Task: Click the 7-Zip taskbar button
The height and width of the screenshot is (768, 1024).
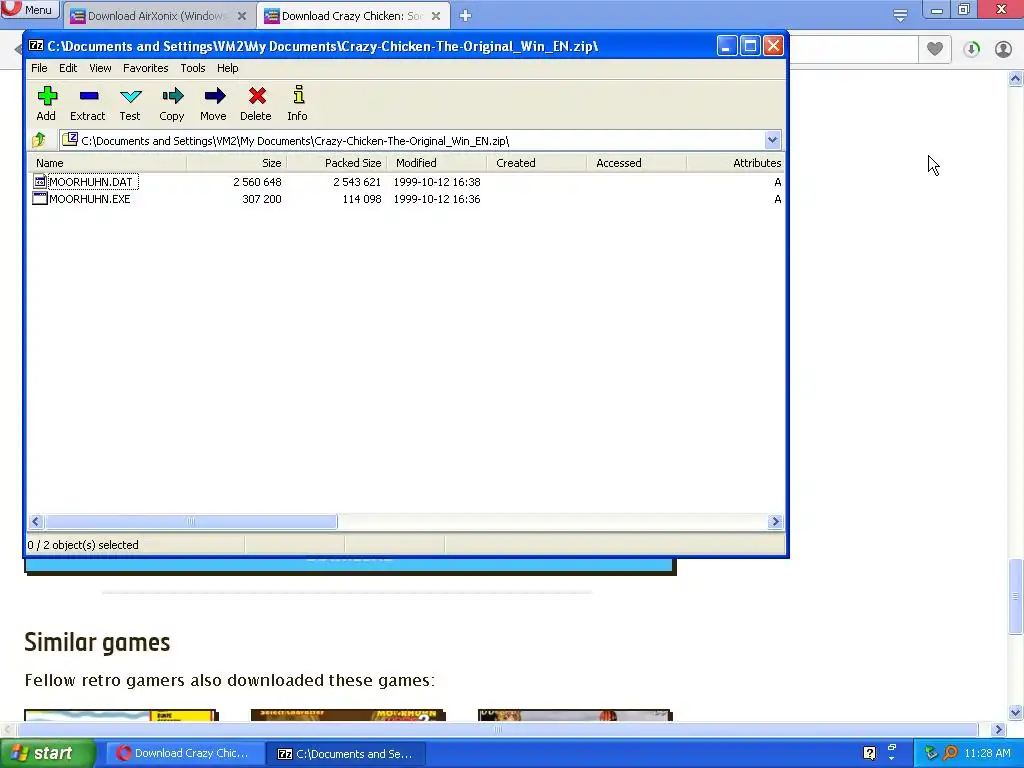Action: pos(346,753)
